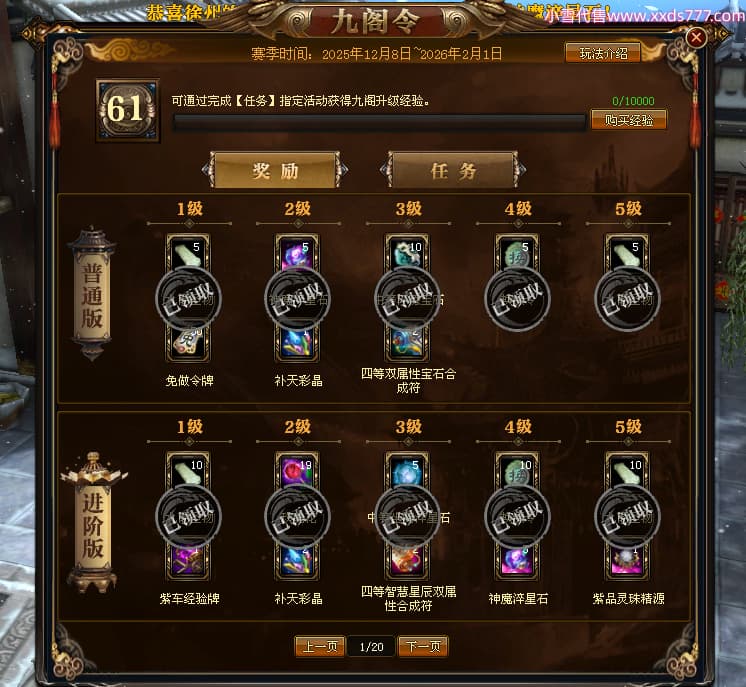746x687 pixels.
Task: Click the 九阁 experience progress bar
Action: tap(379, 122)
